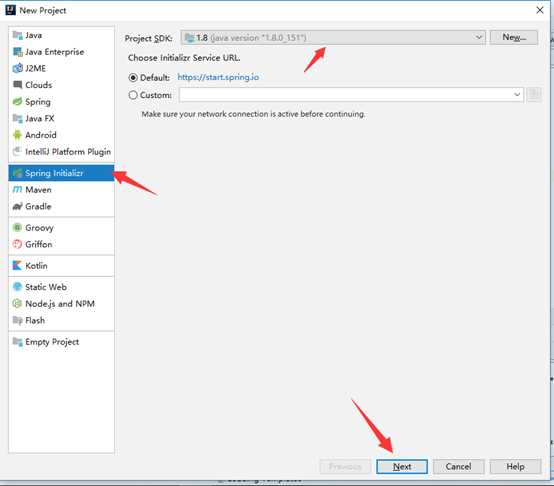Select Spring Initializr in the list

pos(61,173)
